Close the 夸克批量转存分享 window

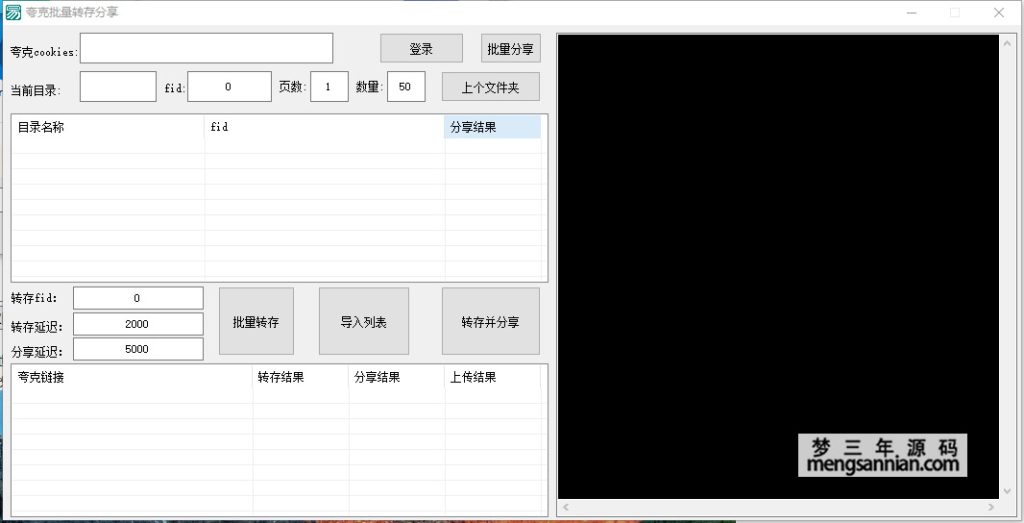(x=999, y=12)
